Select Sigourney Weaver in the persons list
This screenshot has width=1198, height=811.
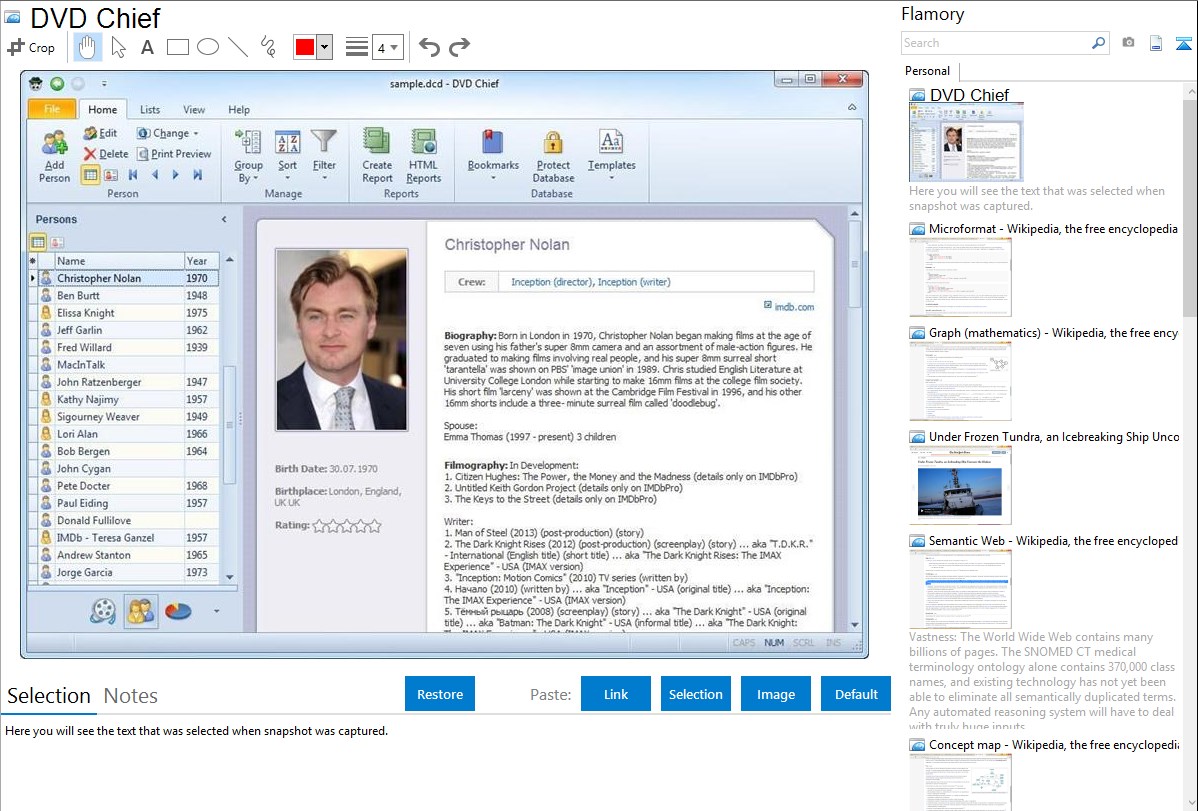click(x=125, y=417)
